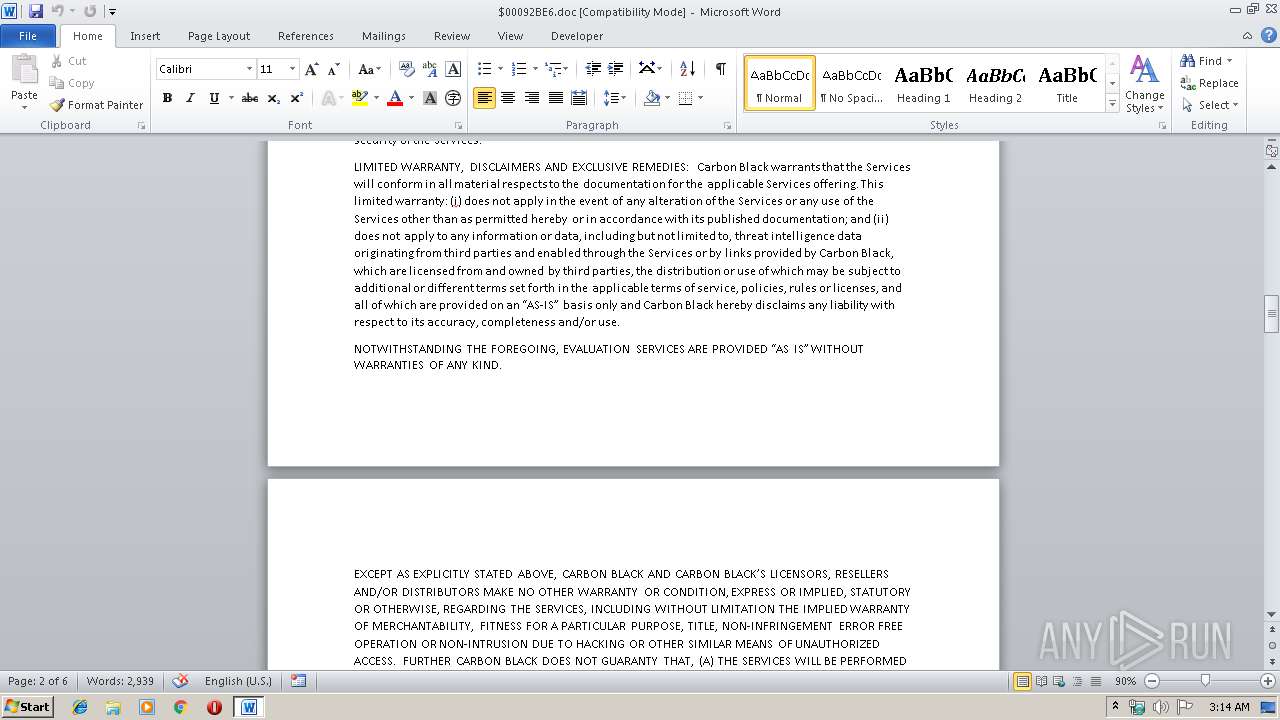Click Find in Editing group
Screen dimensions: 1280x720
click(x=1202, y=61)
